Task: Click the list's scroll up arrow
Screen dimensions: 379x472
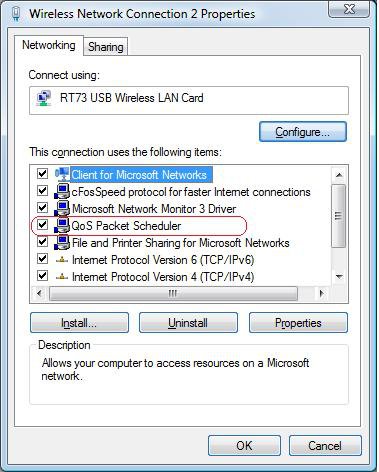Action: (339, 175)
